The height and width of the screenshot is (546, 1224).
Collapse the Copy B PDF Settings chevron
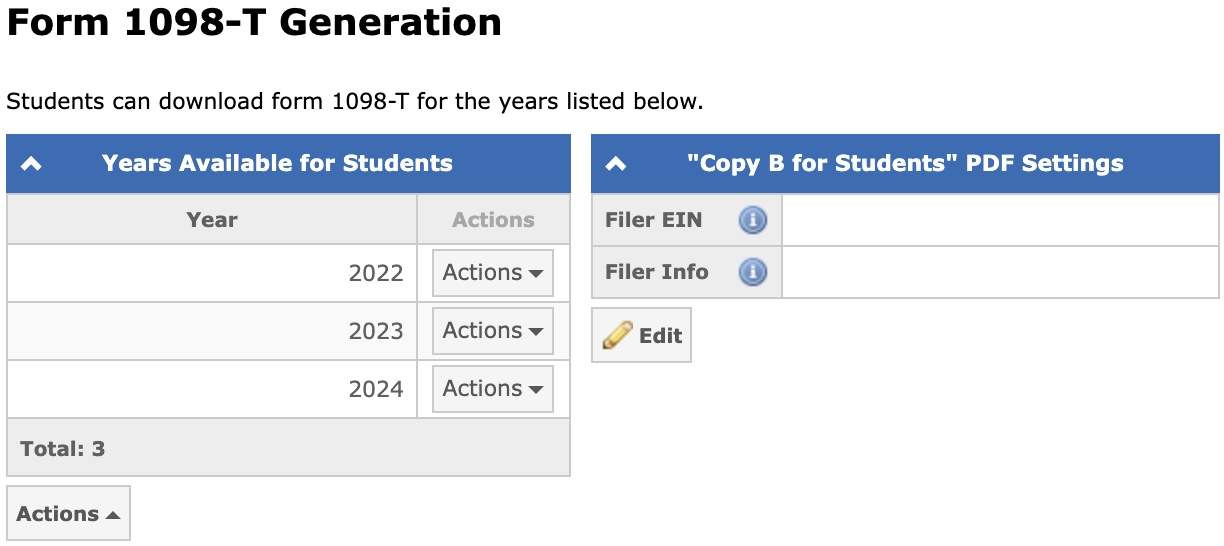point(616,164)
